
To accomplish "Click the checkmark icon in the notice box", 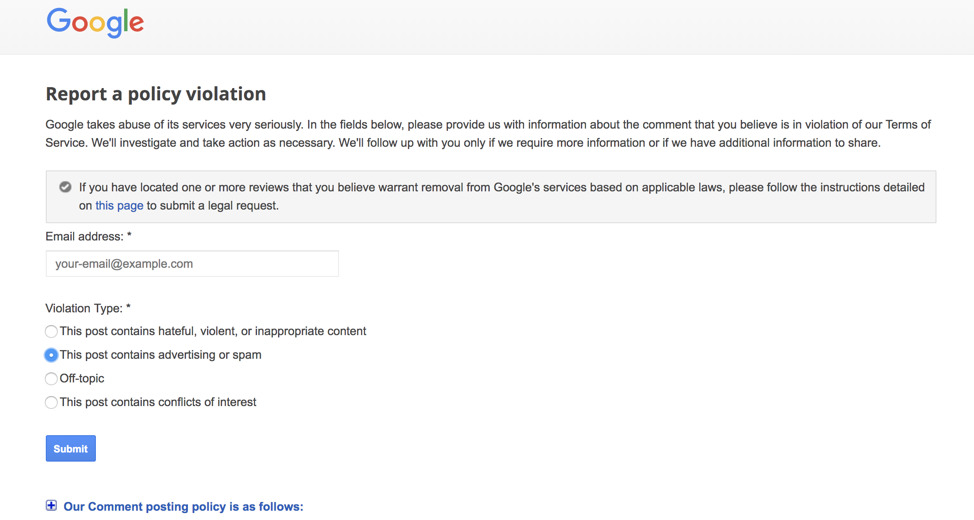I will tap(65, 187).
